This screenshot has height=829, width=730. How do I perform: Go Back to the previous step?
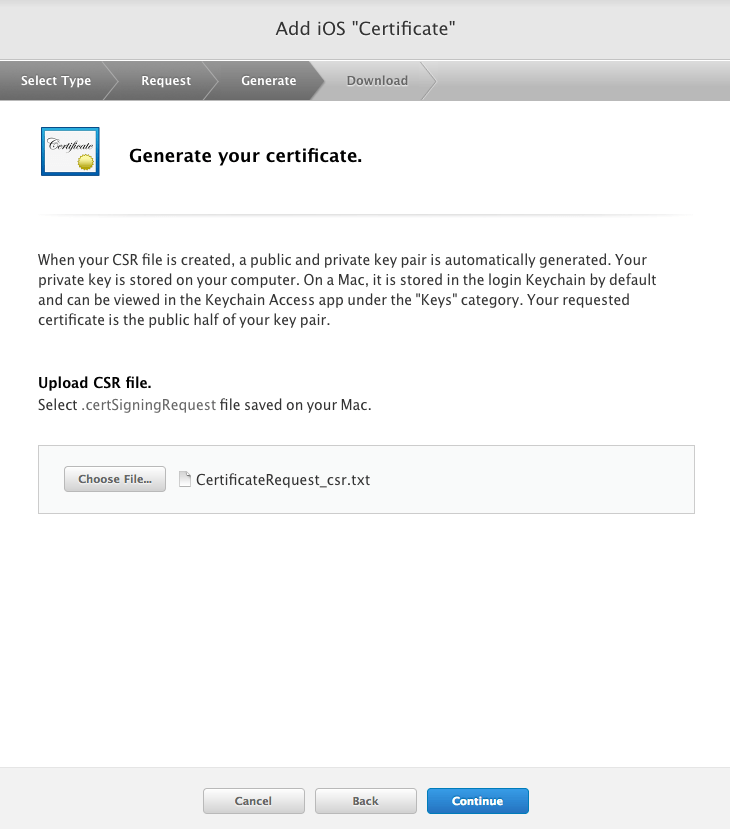(x=366, y=801)
